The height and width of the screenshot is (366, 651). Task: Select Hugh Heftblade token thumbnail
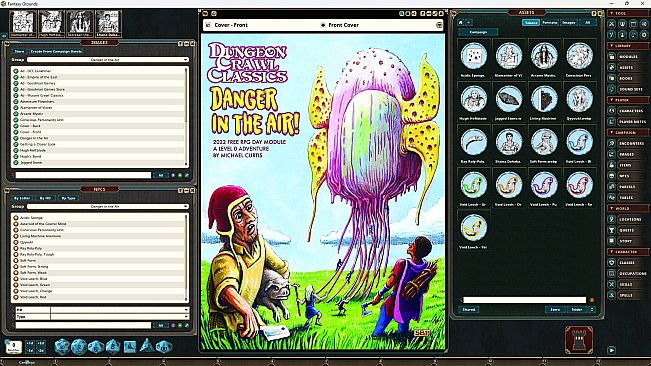pyautogui.click(x=473, y=99)
